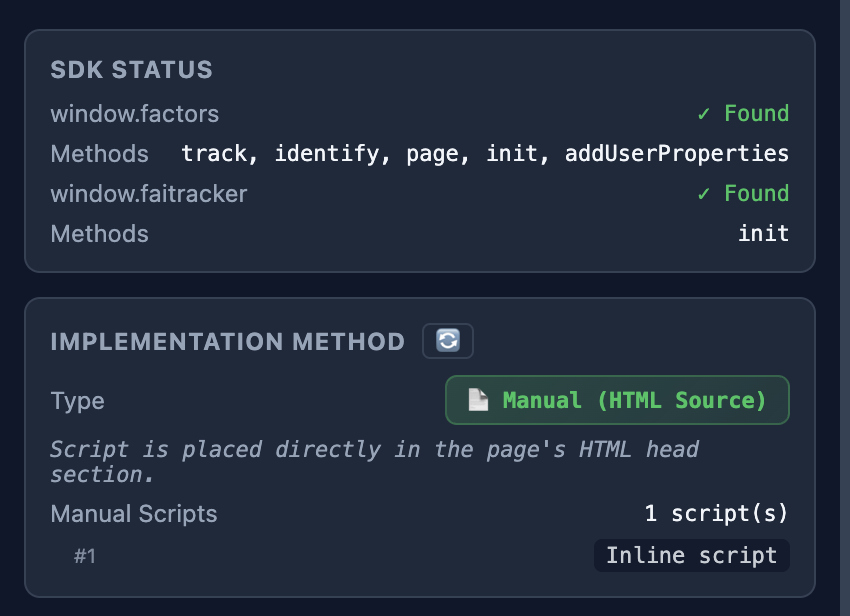Click the init method value for faitracker
The width and height of the screenshot is (850, 616).
tap(763, 234)
